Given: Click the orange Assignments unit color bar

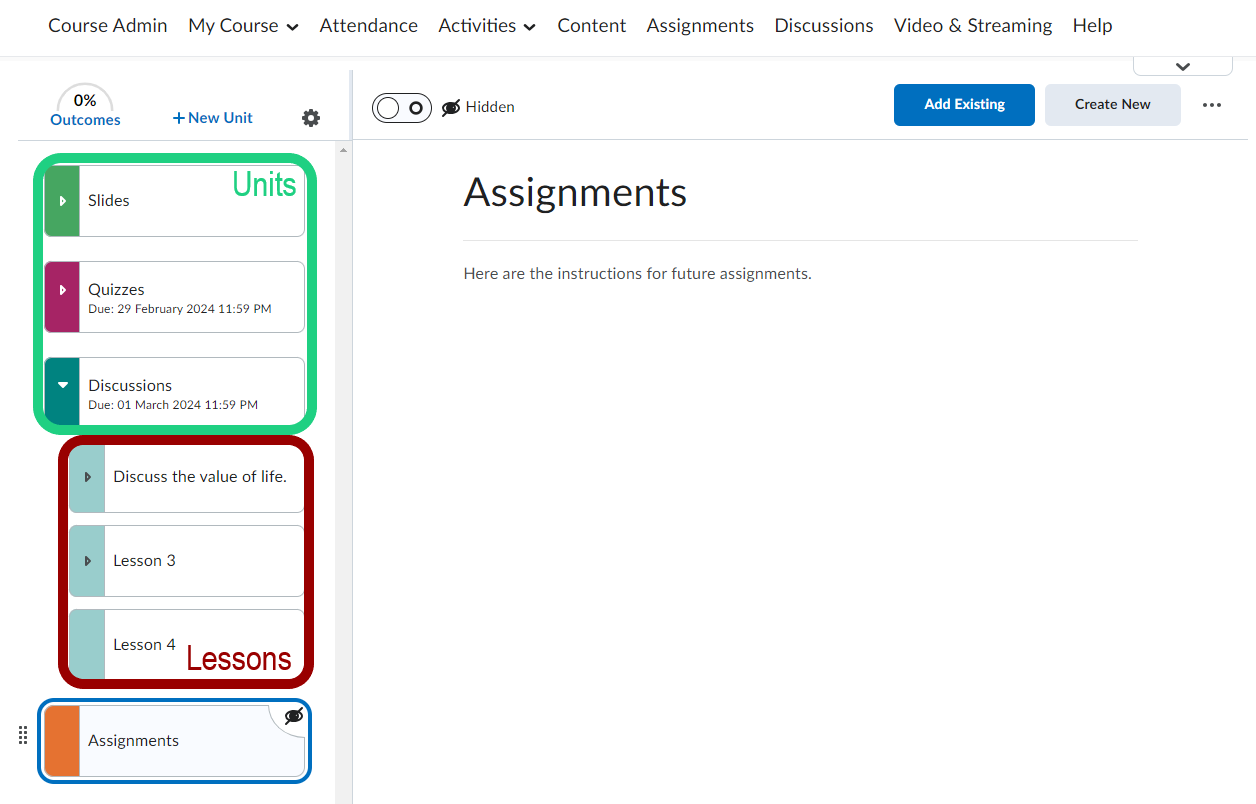Looking at the screenshot, I should (62, 741).
